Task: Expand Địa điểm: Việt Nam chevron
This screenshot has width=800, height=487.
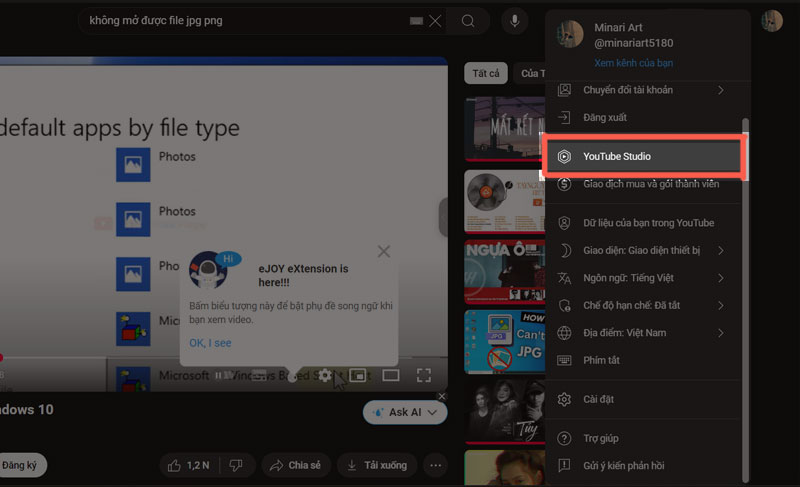Action: (720, 333)
